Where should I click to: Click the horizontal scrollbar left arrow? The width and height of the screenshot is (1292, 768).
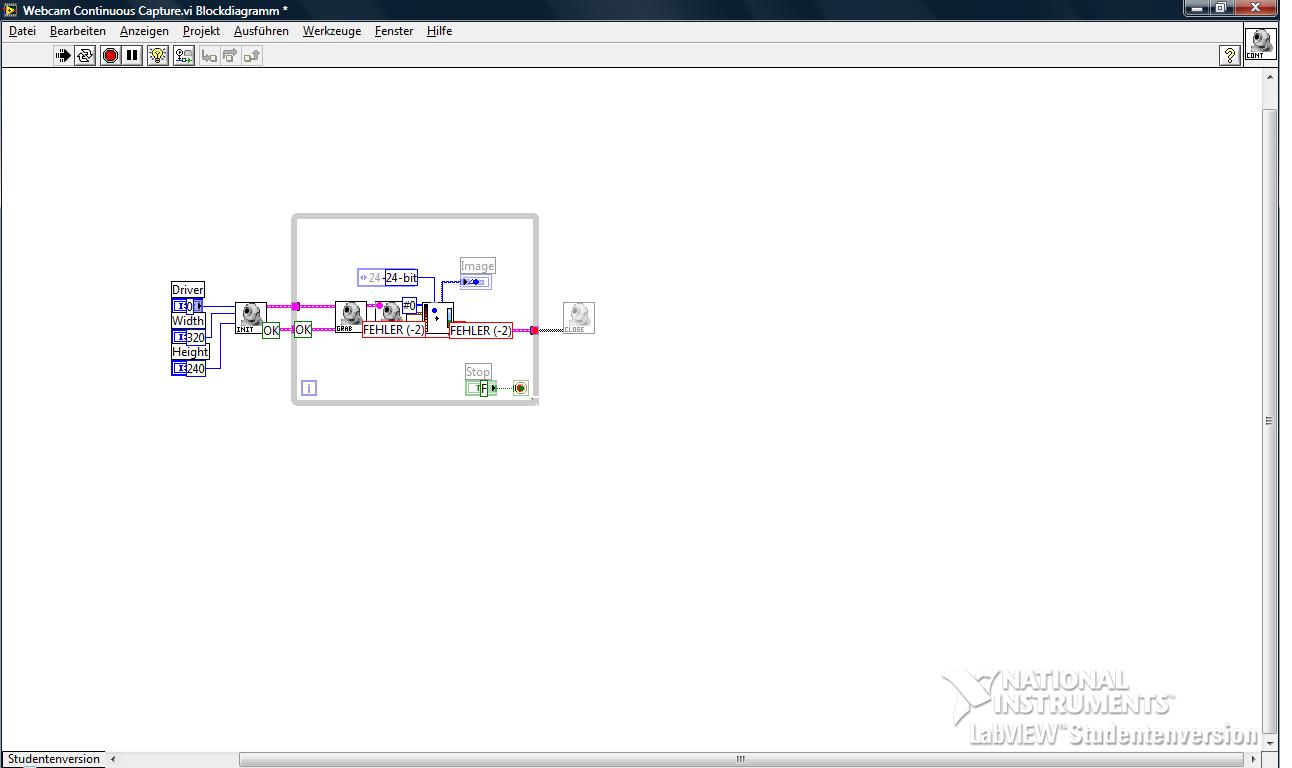(x=113, y=759)
